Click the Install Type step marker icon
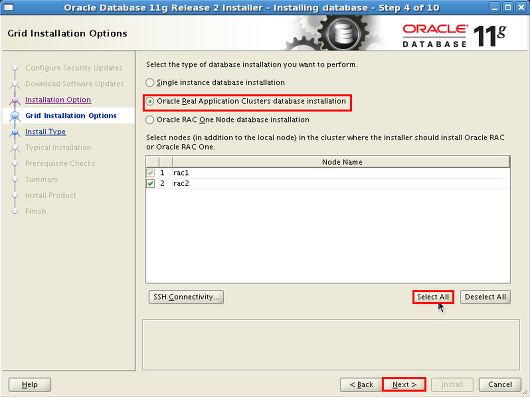The width and height of the screenshot is (530, 397). 15,132
